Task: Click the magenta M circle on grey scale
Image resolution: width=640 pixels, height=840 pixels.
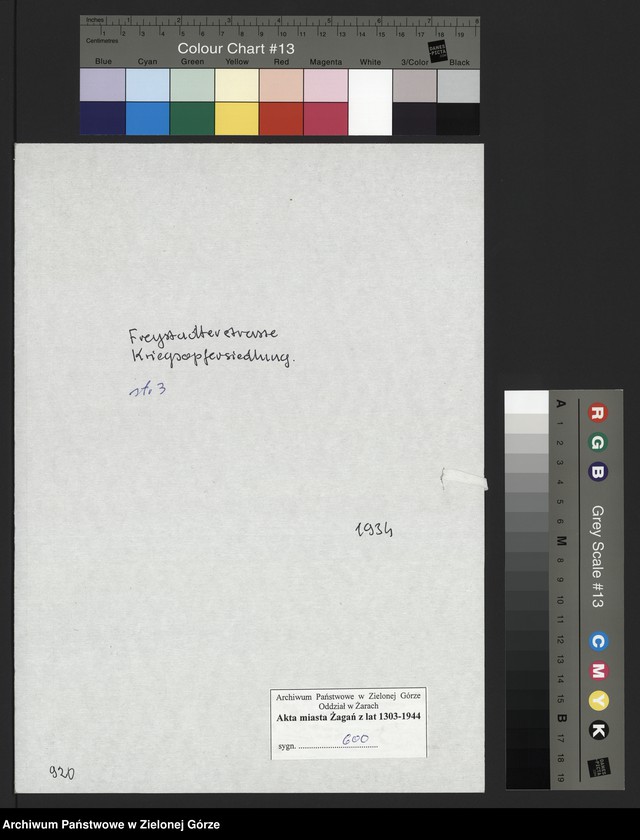Action: (x=598, y=671)
